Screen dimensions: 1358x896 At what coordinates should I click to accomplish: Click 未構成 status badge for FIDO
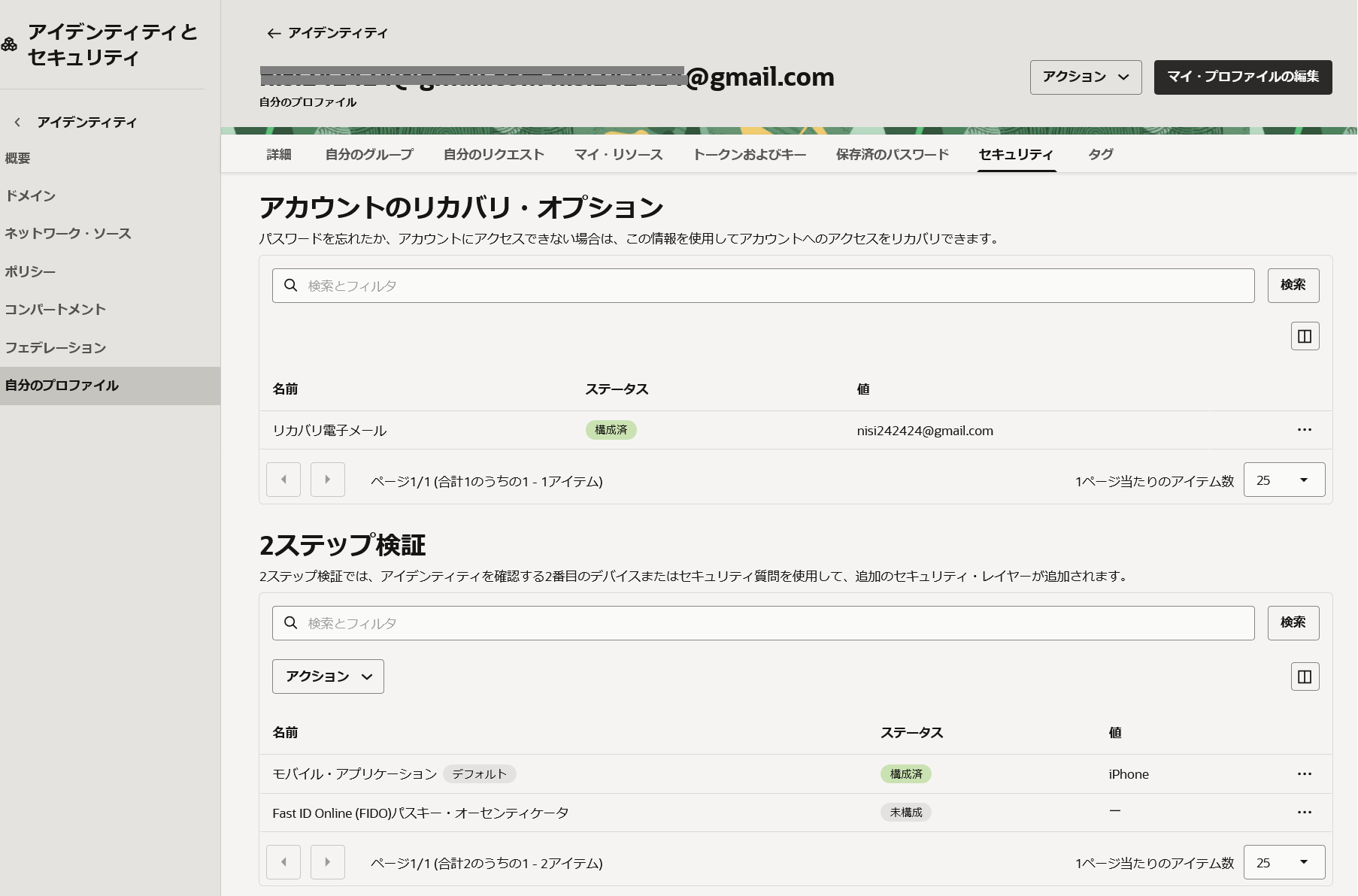click(906, 813)
